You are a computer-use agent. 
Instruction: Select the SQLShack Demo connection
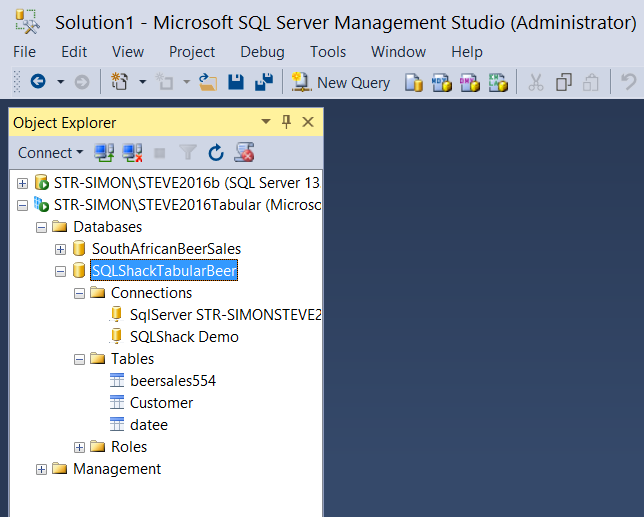point(184,337)
